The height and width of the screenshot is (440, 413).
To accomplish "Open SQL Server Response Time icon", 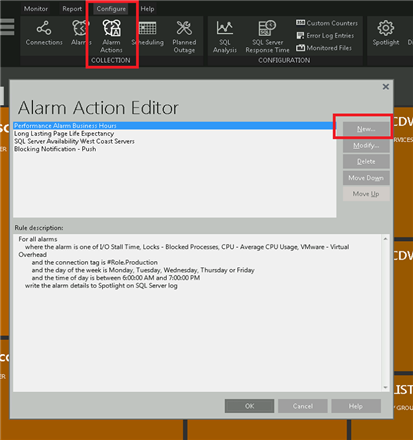I will click(x=267, y=36).
